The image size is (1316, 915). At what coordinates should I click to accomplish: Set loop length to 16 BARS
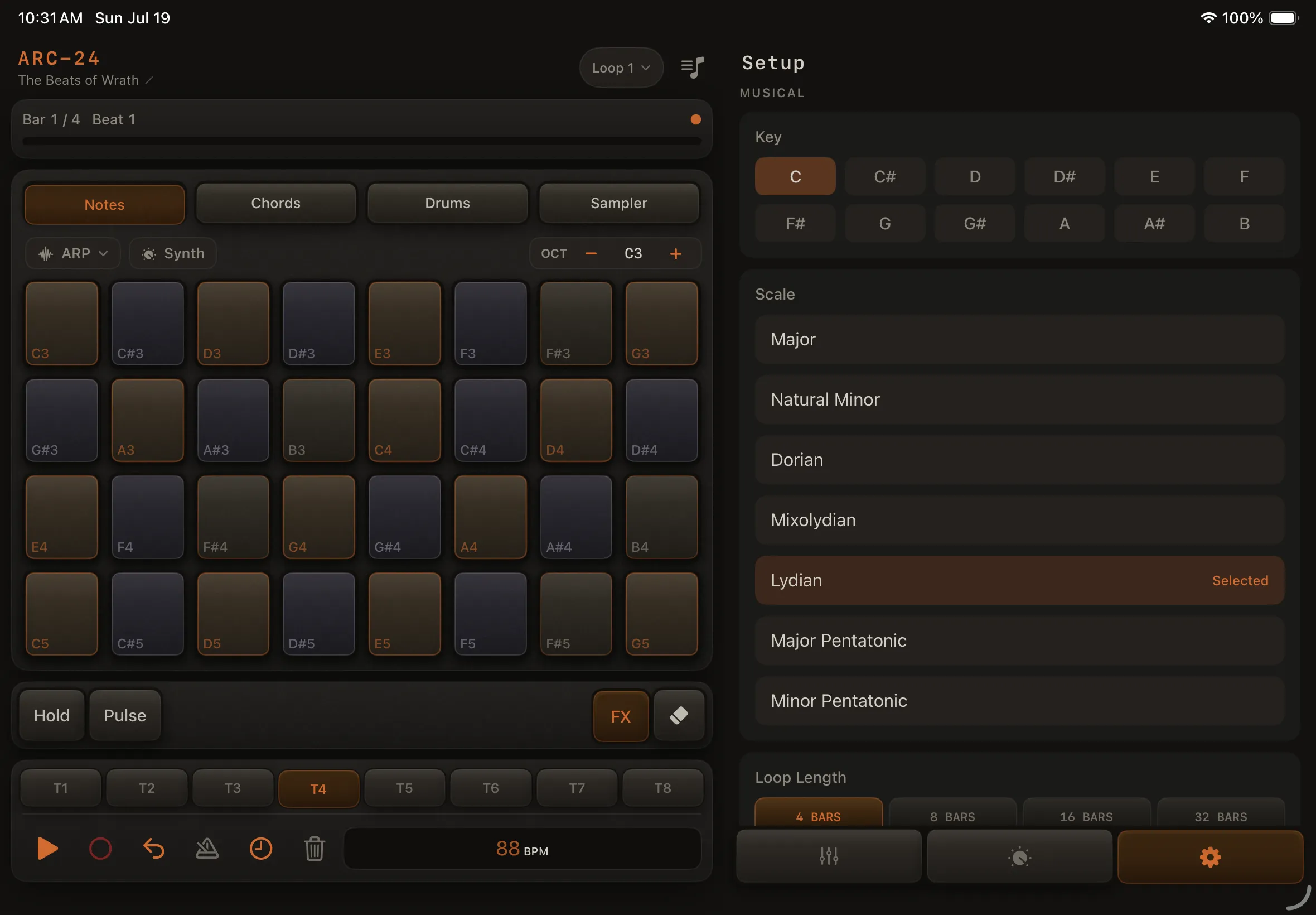[x=1086, y=813]
